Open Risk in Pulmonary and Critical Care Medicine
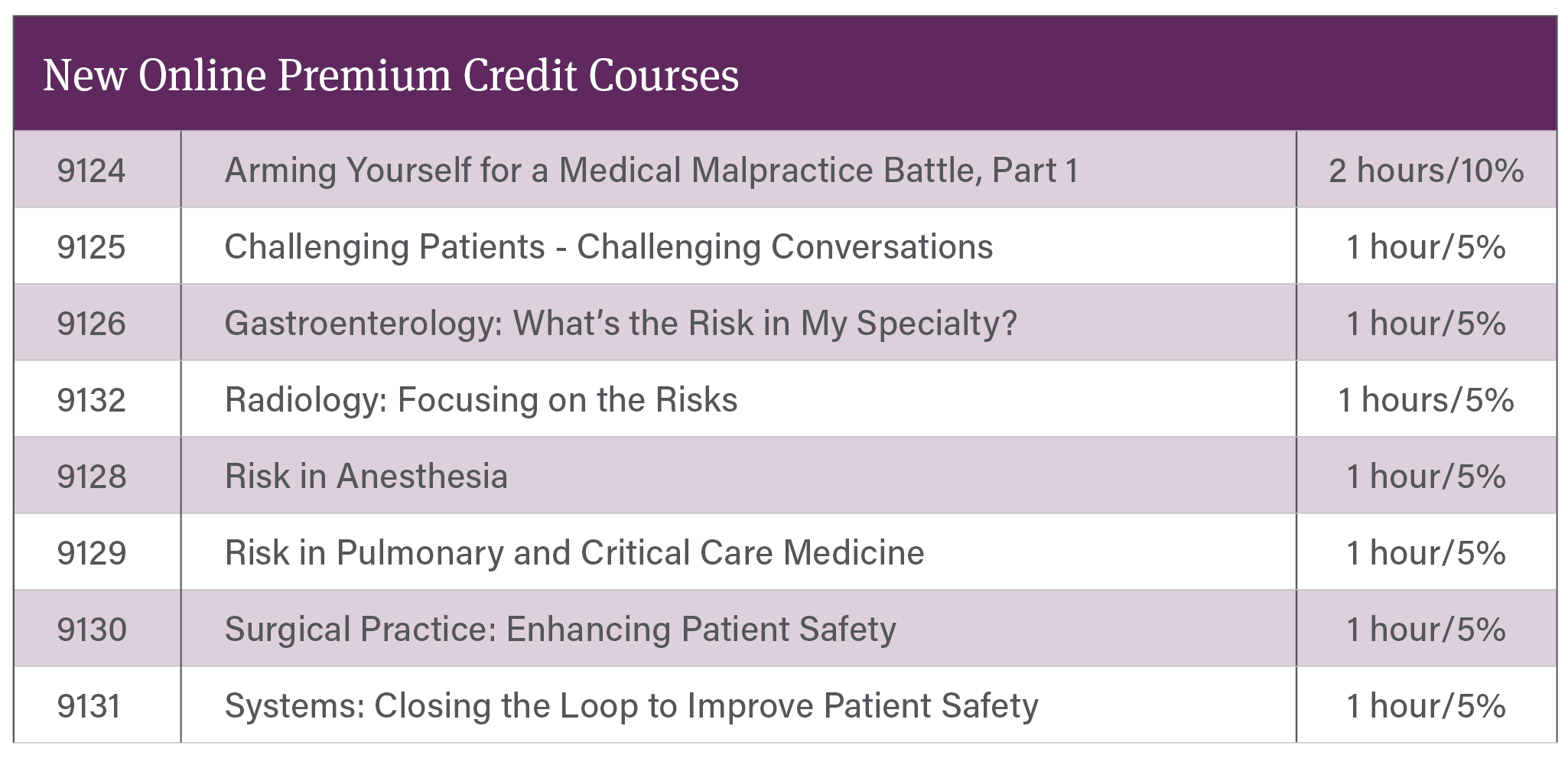 point(574,552)
